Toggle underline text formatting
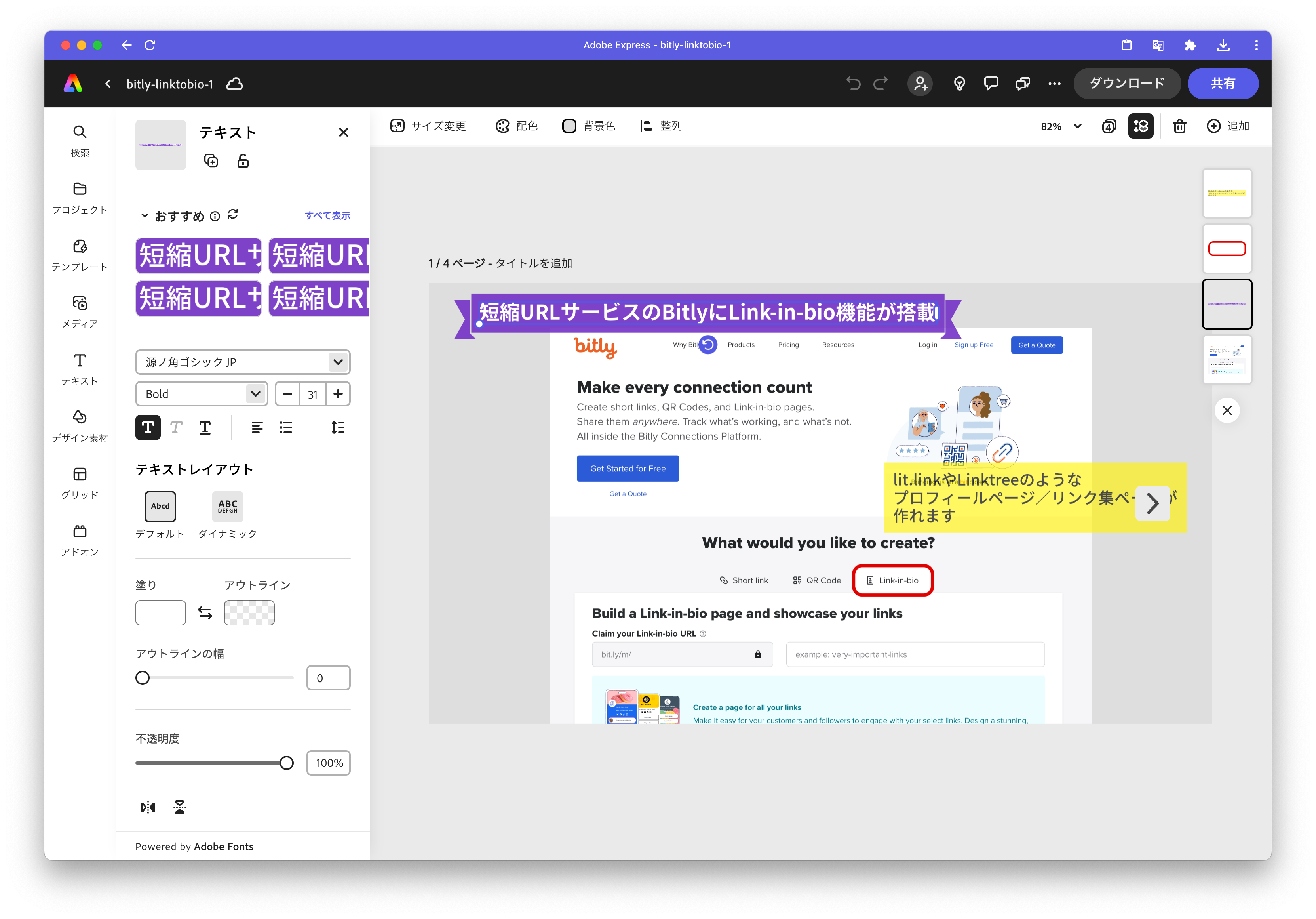The image size is (1316, 919). coord(205,427)
